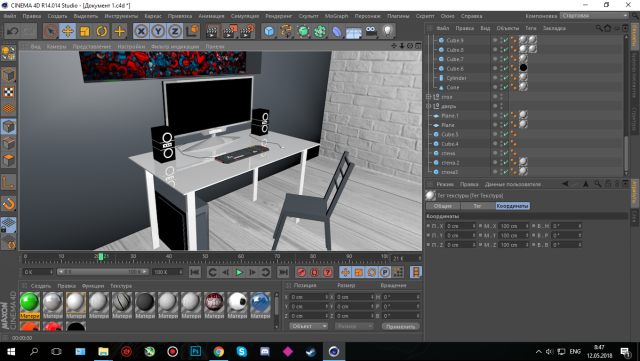Add a light object via bulb icon
Screen dimensions: 640x361
coord(387,31)
